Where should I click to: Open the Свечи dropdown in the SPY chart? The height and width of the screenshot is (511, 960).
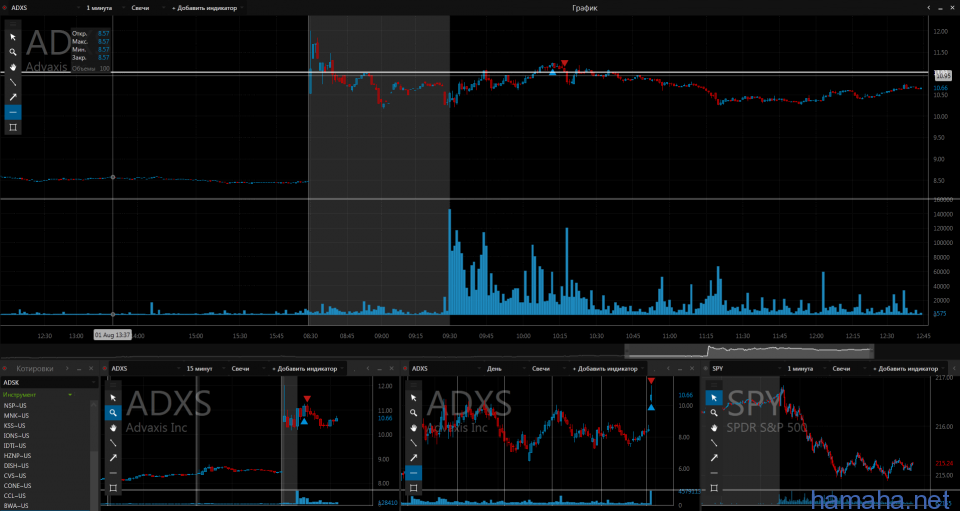pos(848,368)
